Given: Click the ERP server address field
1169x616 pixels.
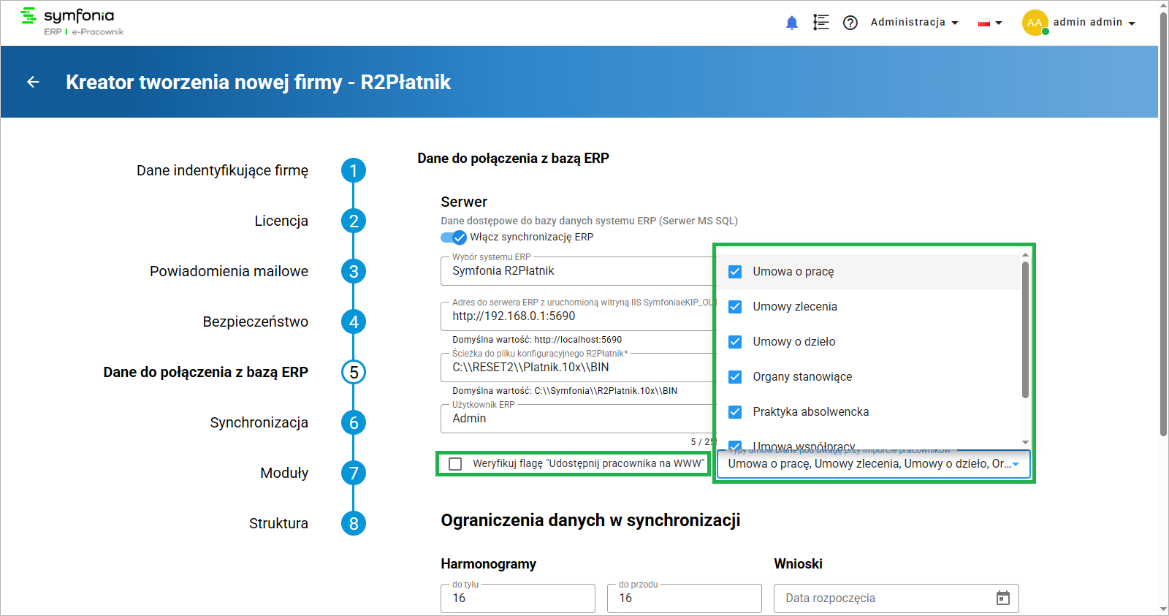Looking at the screenshot, I should 578,316.
